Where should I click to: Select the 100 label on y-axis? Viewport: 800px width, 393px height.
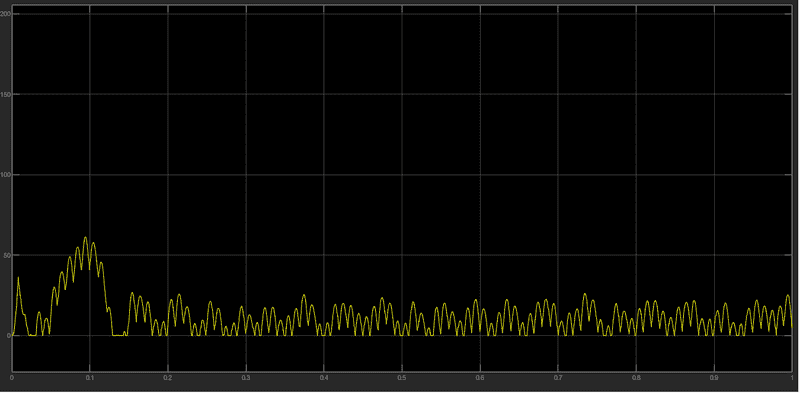(x=6, y=175)
